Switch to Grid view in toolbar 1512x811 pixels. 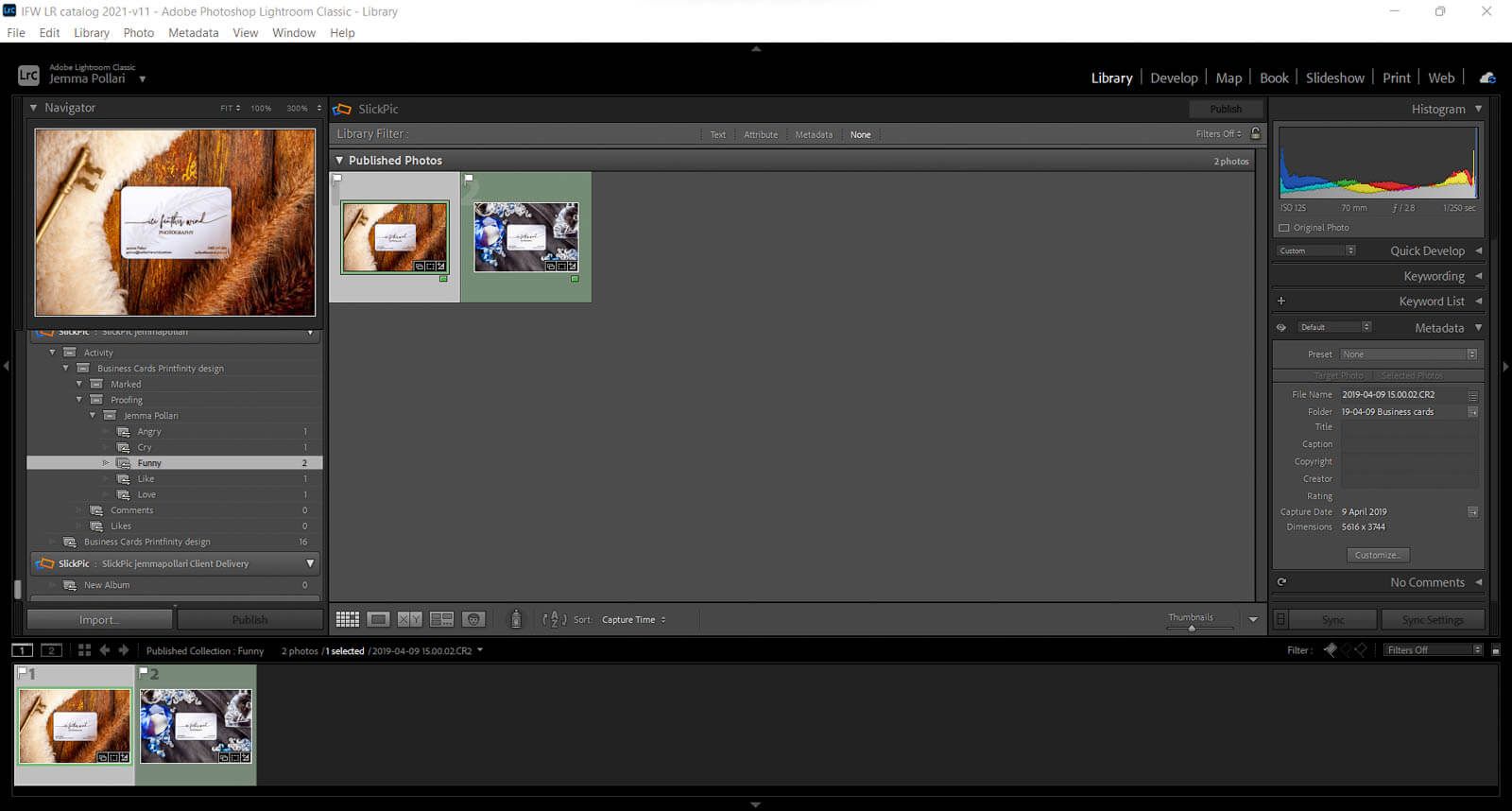point(347,619)
